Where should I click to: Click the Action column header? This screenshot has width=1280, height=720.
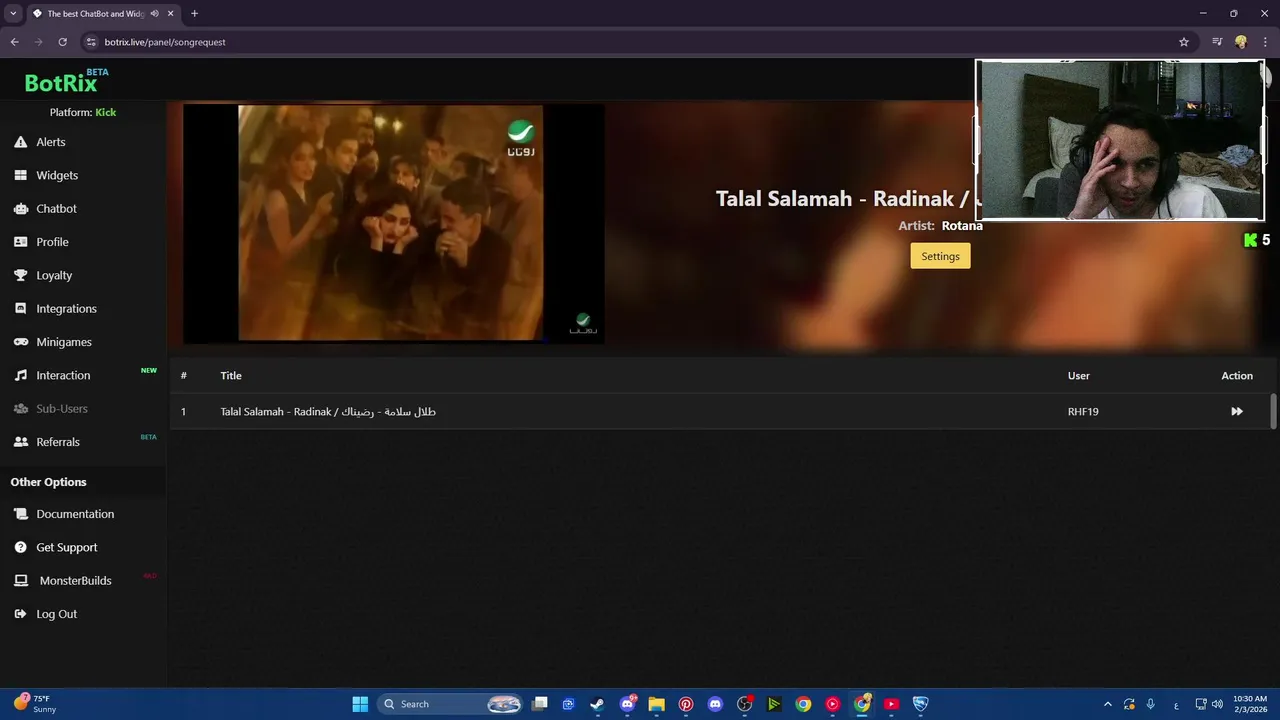pyautogui.click(x=1237, y=375)
